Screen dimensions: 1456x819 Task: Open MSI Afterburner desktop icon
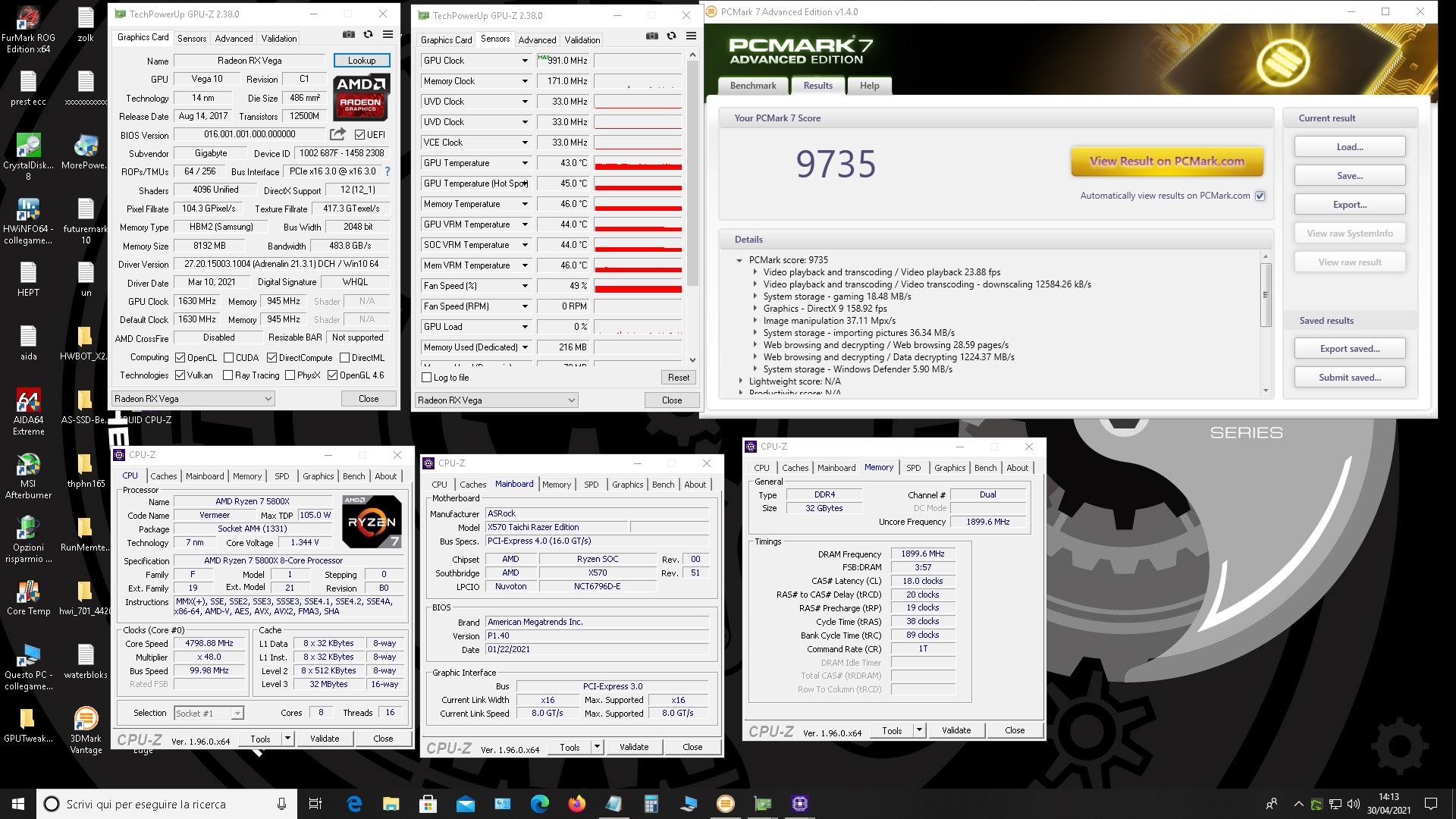click(28, 475)
